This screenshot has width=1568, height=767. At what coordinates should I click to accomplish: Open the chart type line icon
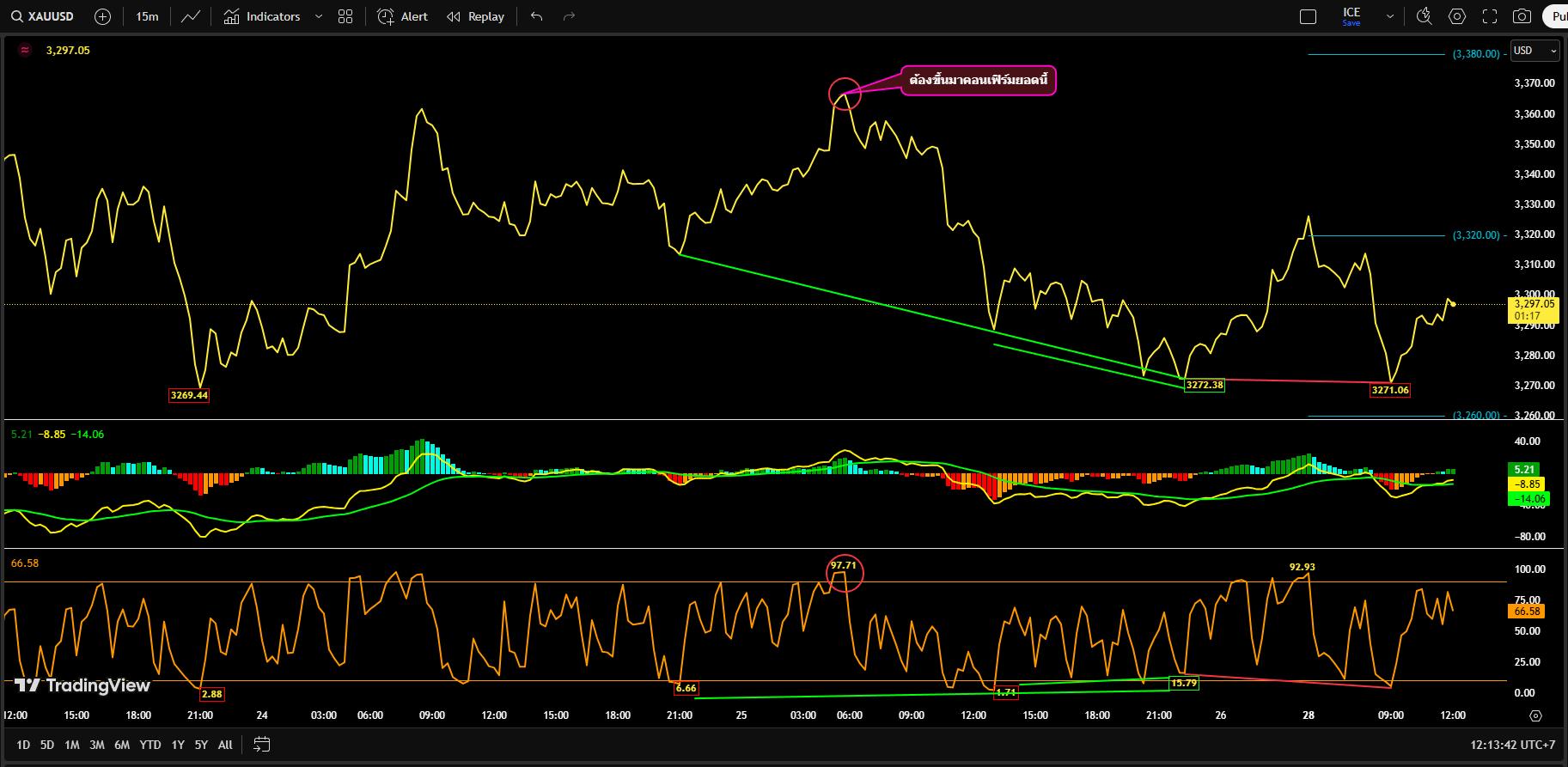pyautogui.click(x=191, y=16)
